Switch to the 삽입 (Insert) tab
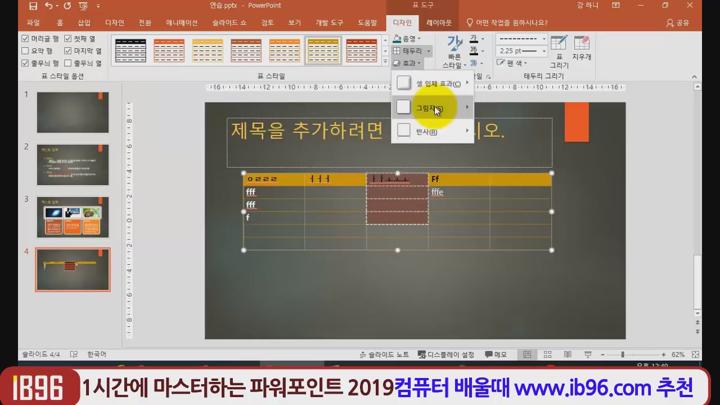This screenshot has height=405, width=720. [84, 22]
